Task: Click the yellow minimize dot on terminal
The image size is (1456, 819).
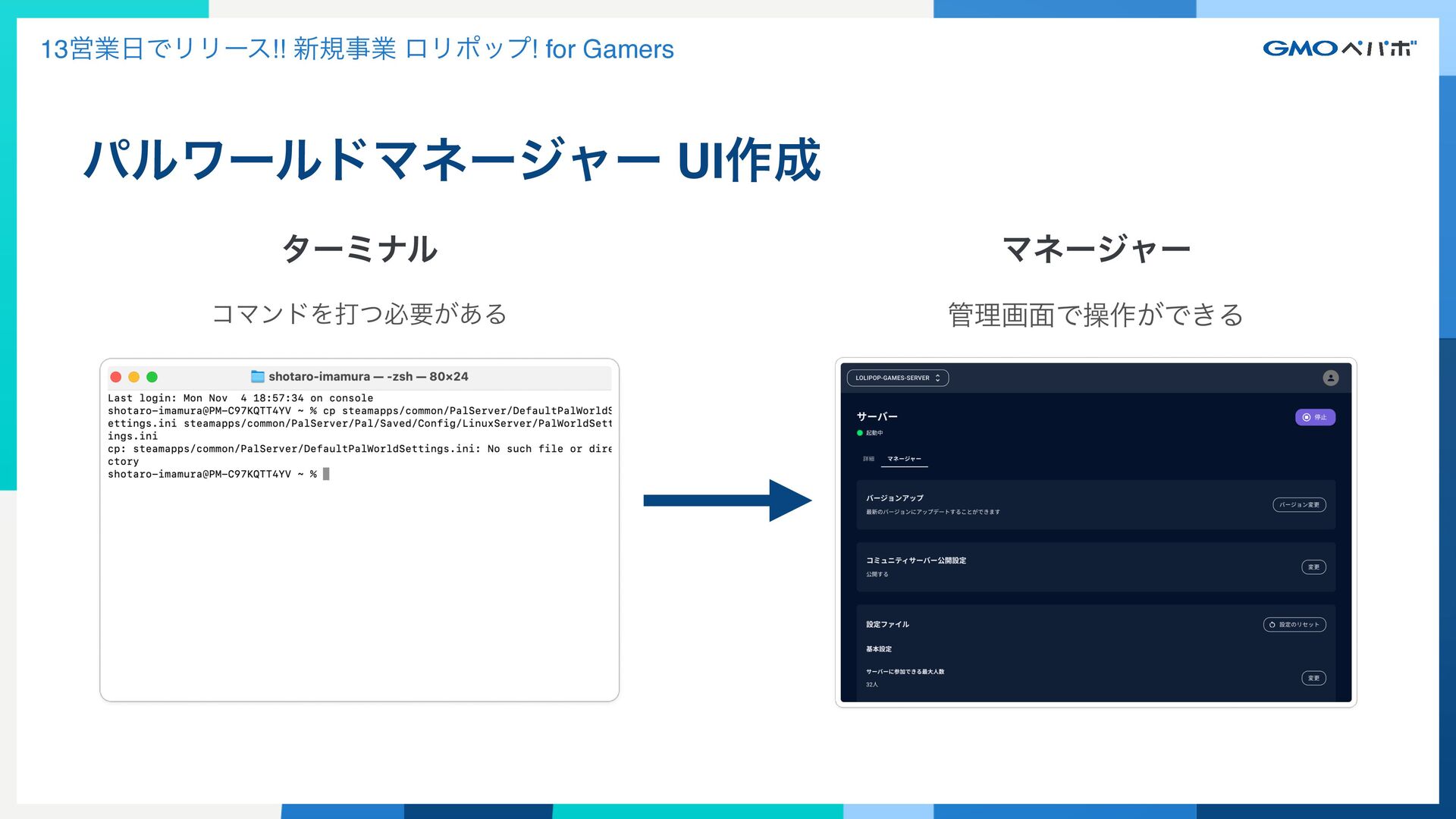Action: (x=134, y=377)
